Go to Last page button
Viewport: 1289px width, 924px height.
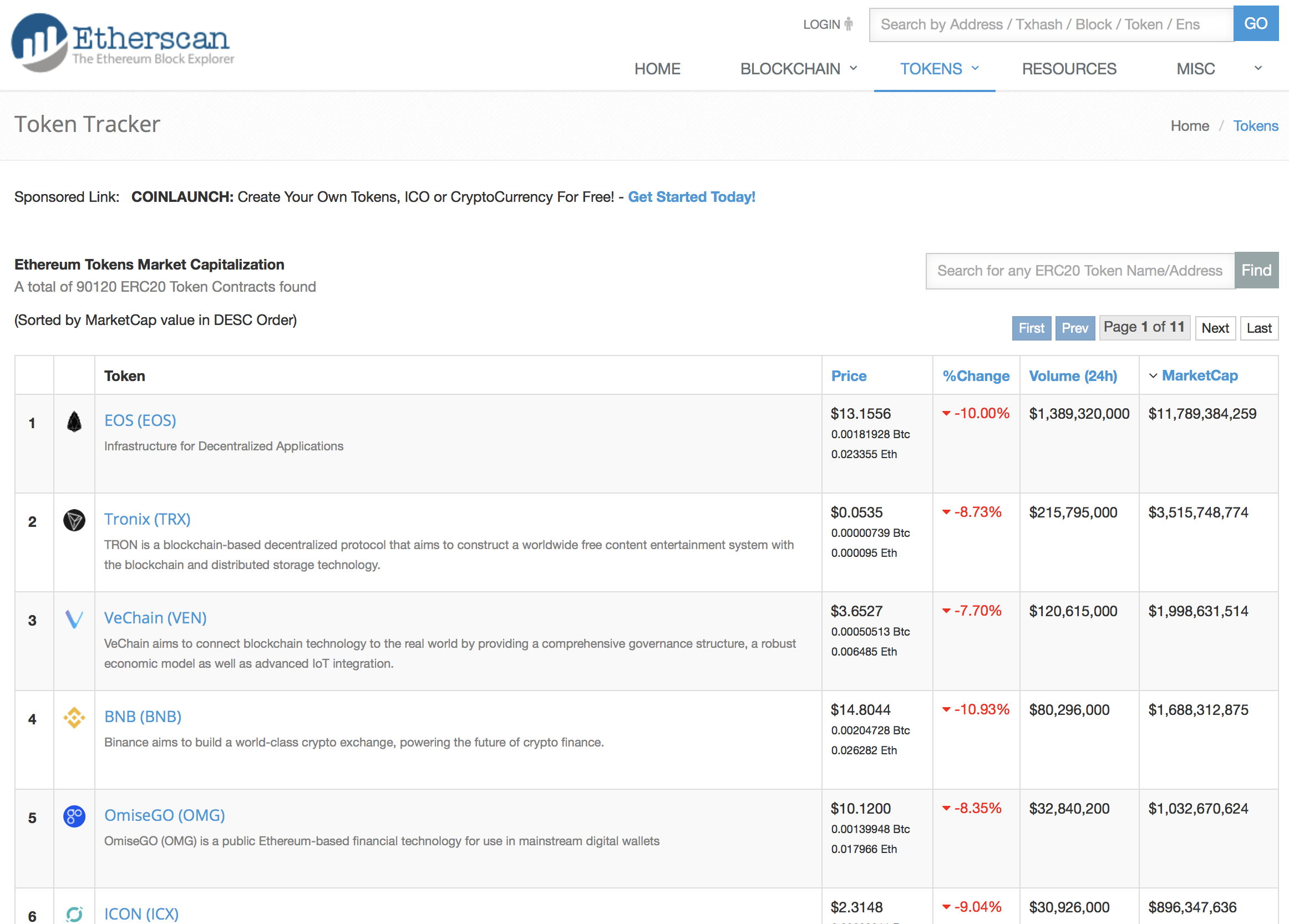[x=1259, y=328]
